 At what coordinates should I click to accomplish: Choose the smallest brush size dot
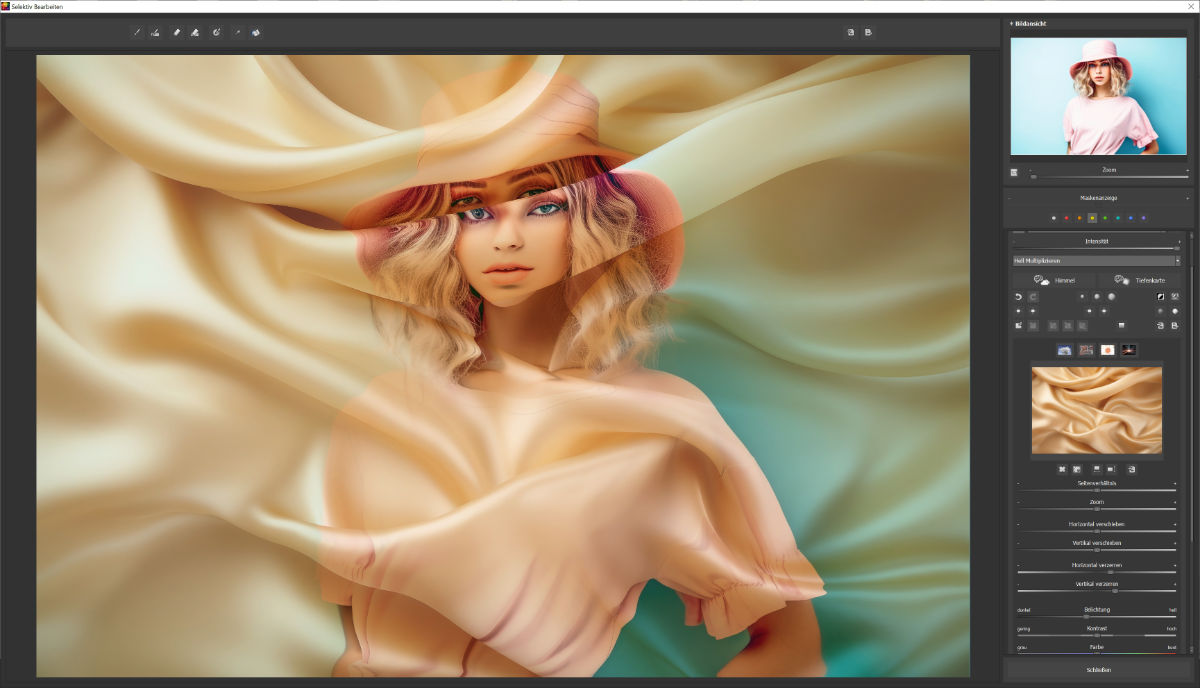tap(1082, 296)
